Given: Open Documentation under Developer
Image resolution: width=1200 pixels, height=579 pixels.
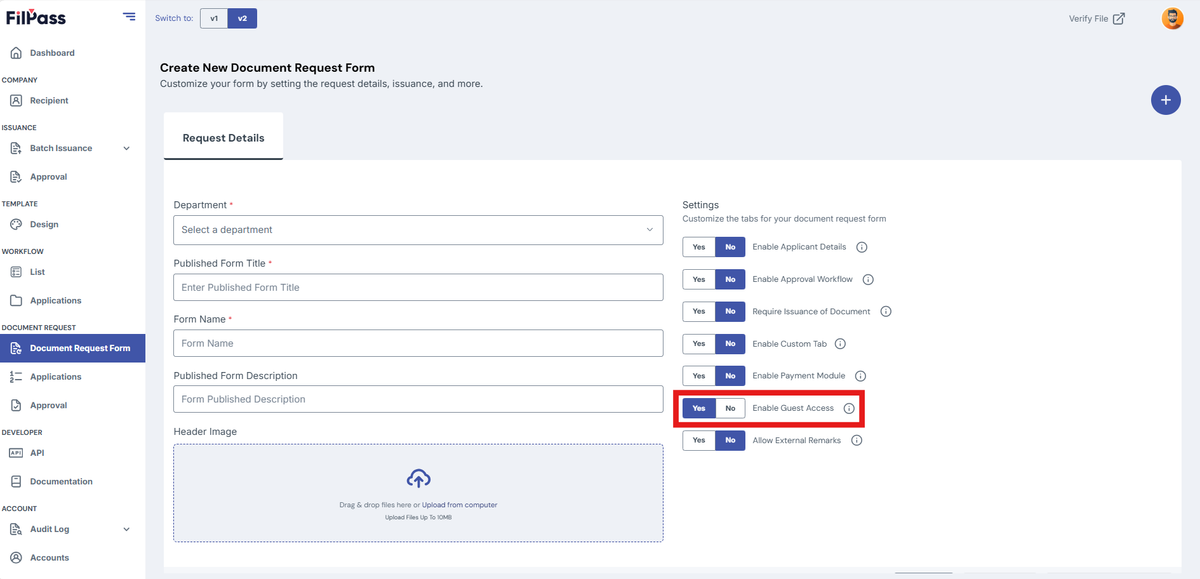Looking at the screenshot, I should click(61, 481).
